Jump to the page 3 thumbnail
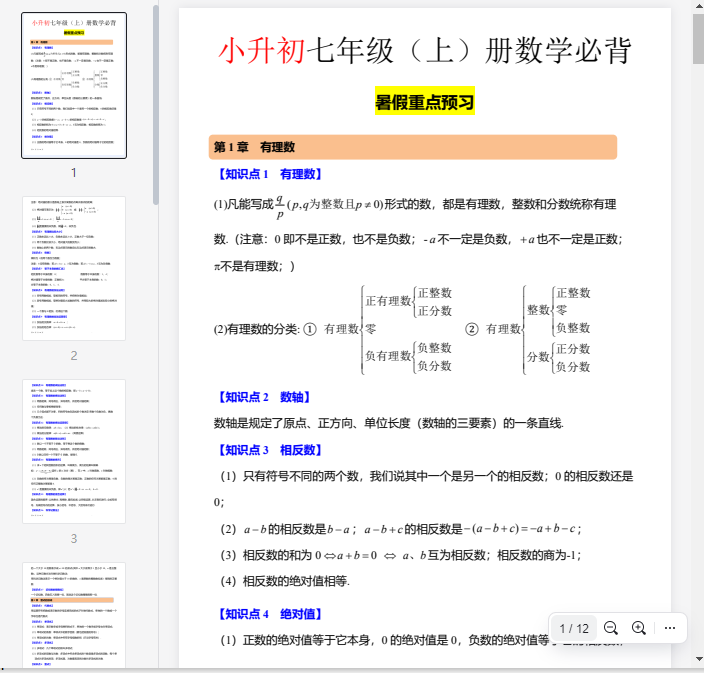This screenshot has width=704, height=673. click(x=74, y=451)
